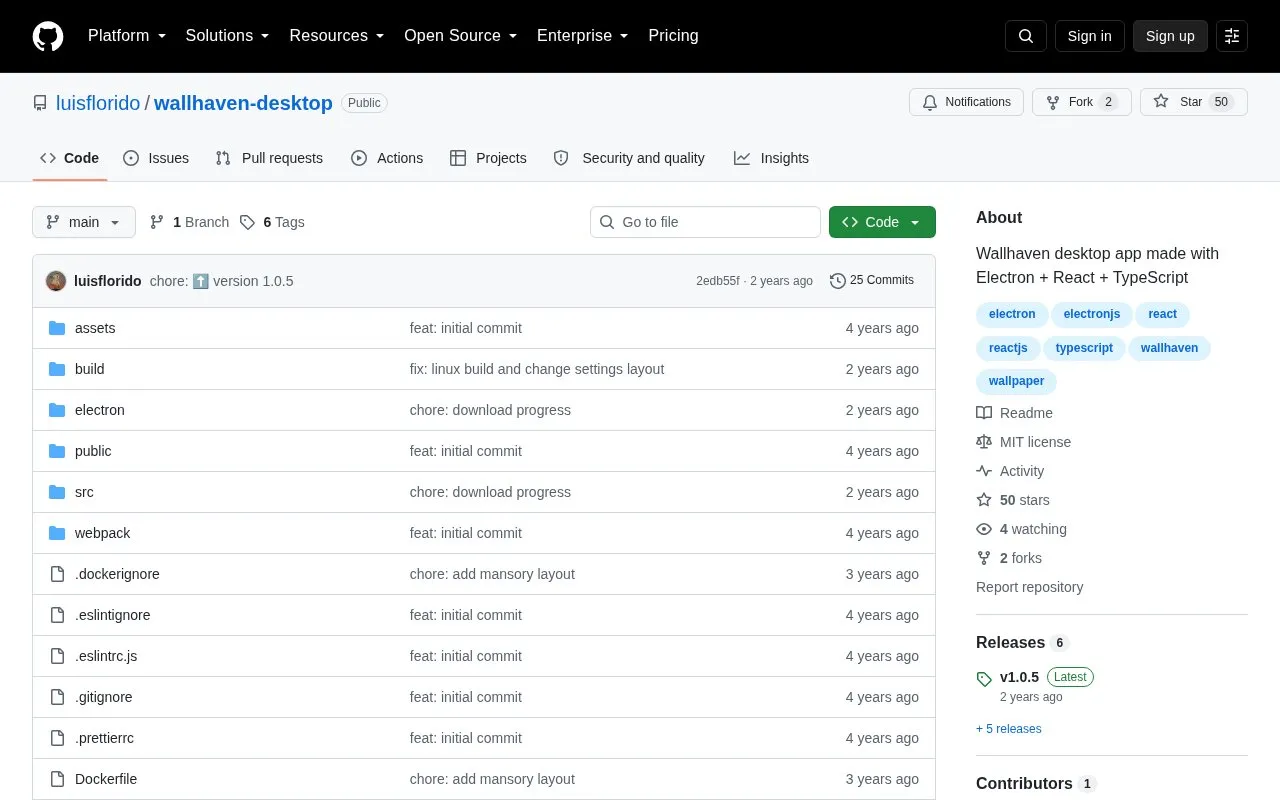Screen dimensions: 1280x800
Task: Click the release tag icon beside v1.0.5
Action: pyautogui.click(x=984, y=679)
